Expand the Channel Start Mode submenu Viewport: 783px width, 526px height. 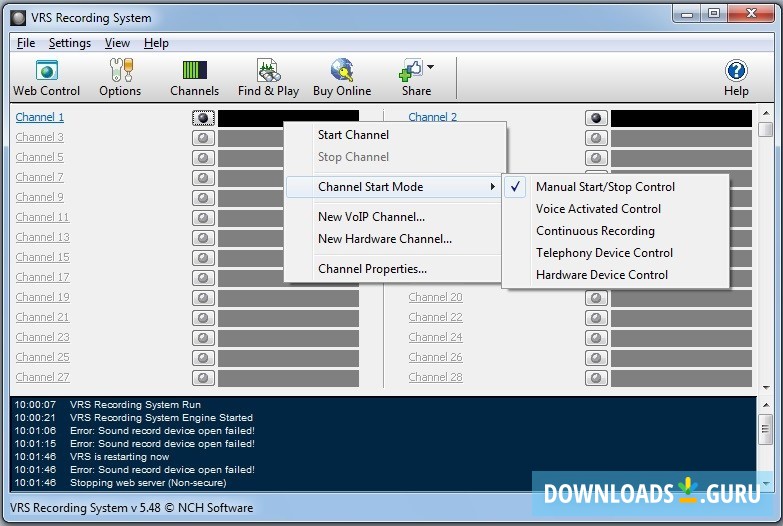[x=394, y=187]
